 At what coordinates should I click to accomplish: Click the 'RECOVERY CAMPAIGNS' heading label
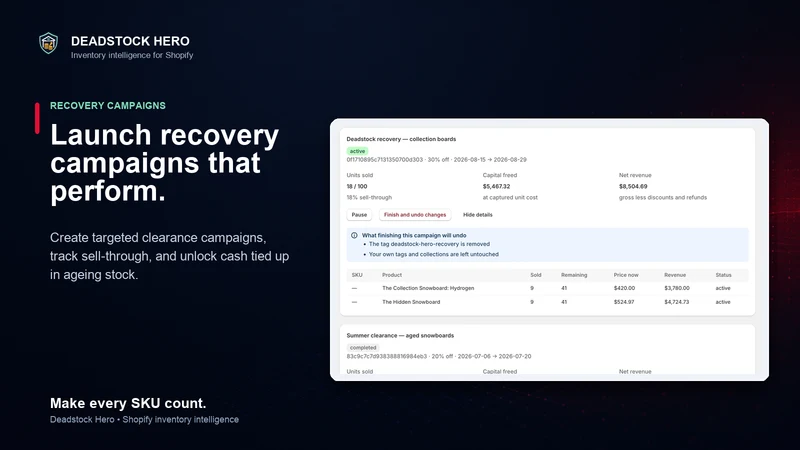(108, 106)
